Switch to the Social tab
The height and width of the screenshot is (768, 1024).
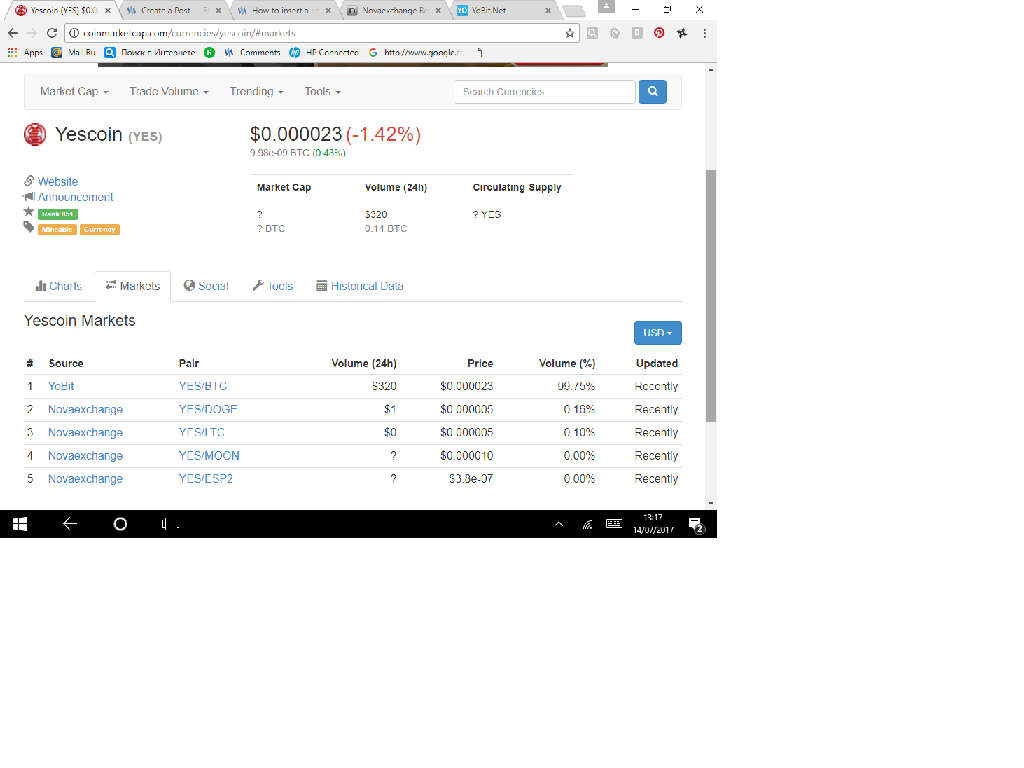coord(206,286)
